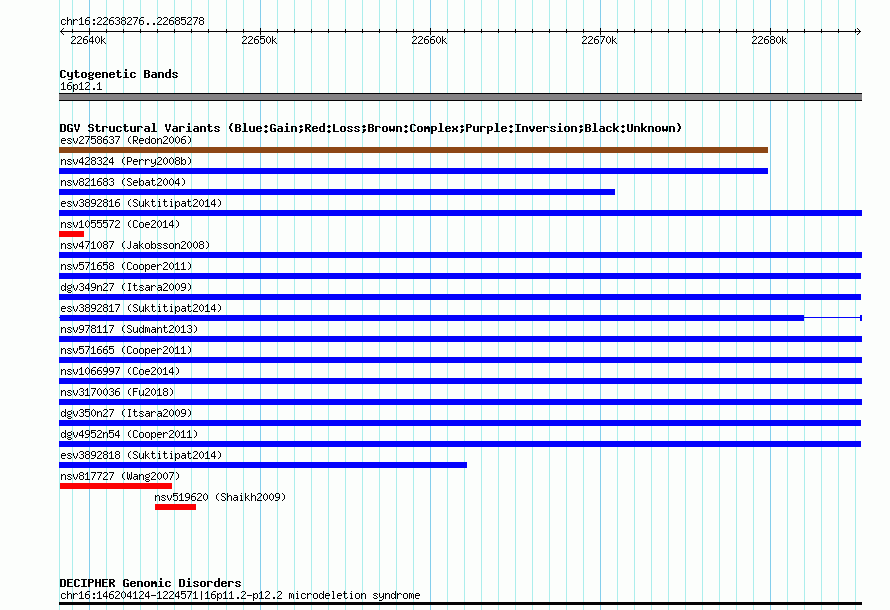
Task: Open dgv4952n54 (Cooper2011) label
Action: click(129, 434)
